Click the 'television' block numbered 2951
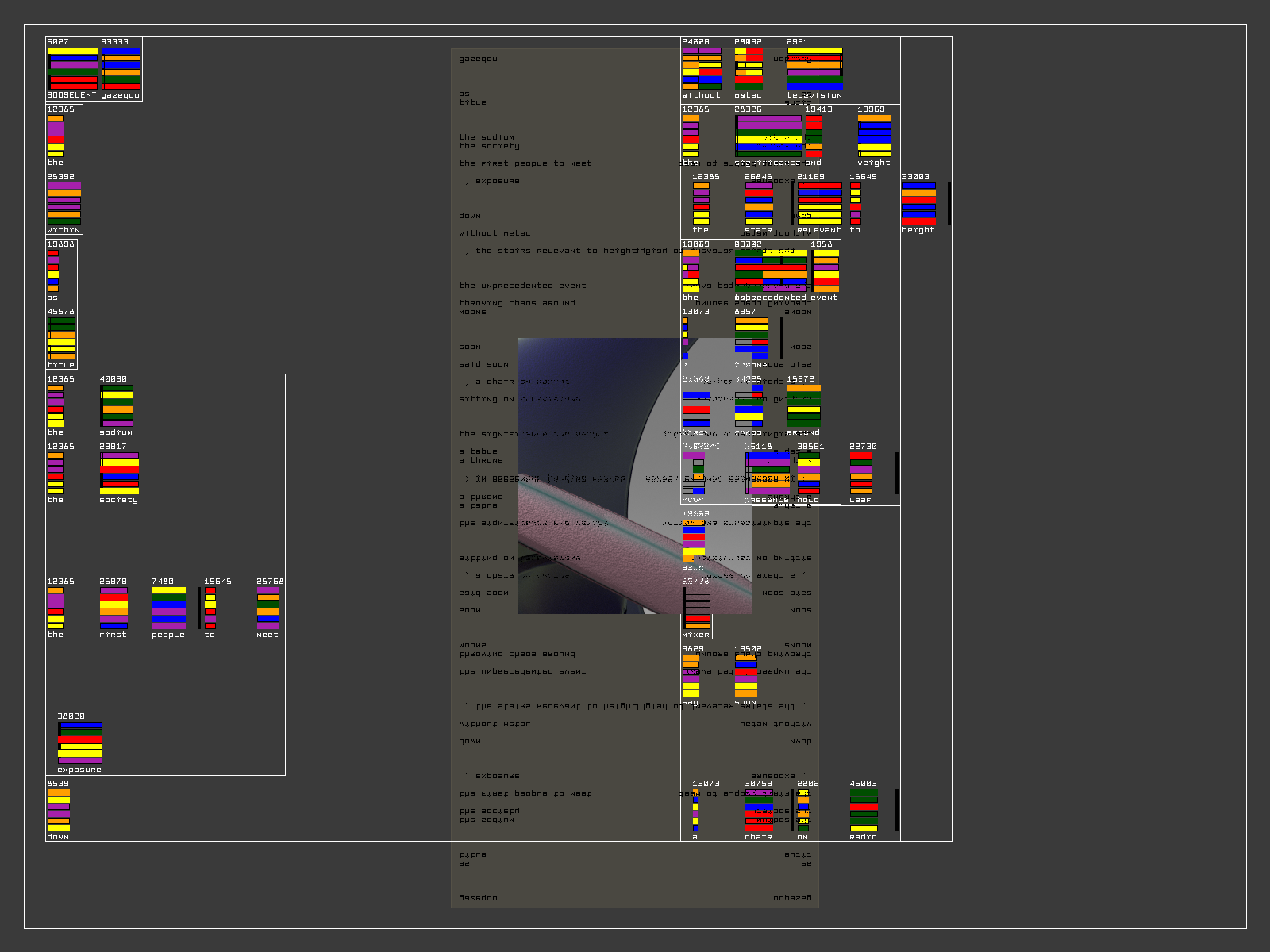Image resolution: width=1270 pixels, height=952 pixels. coord(814,69)
